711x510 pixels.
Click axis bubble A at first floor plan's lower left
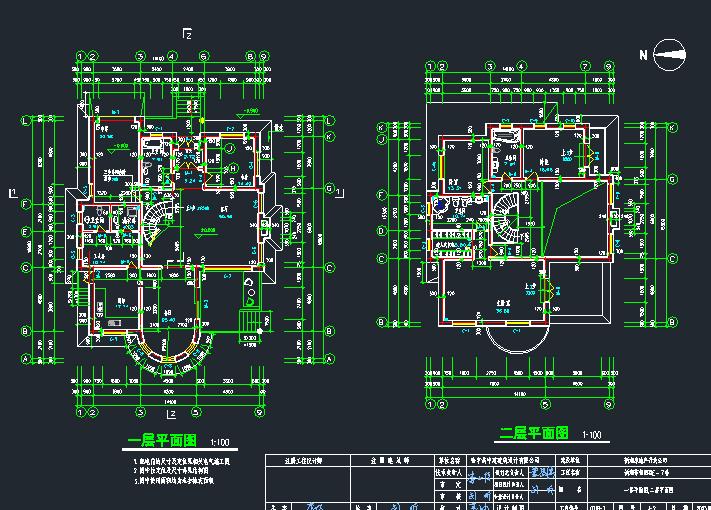point(26,359)
